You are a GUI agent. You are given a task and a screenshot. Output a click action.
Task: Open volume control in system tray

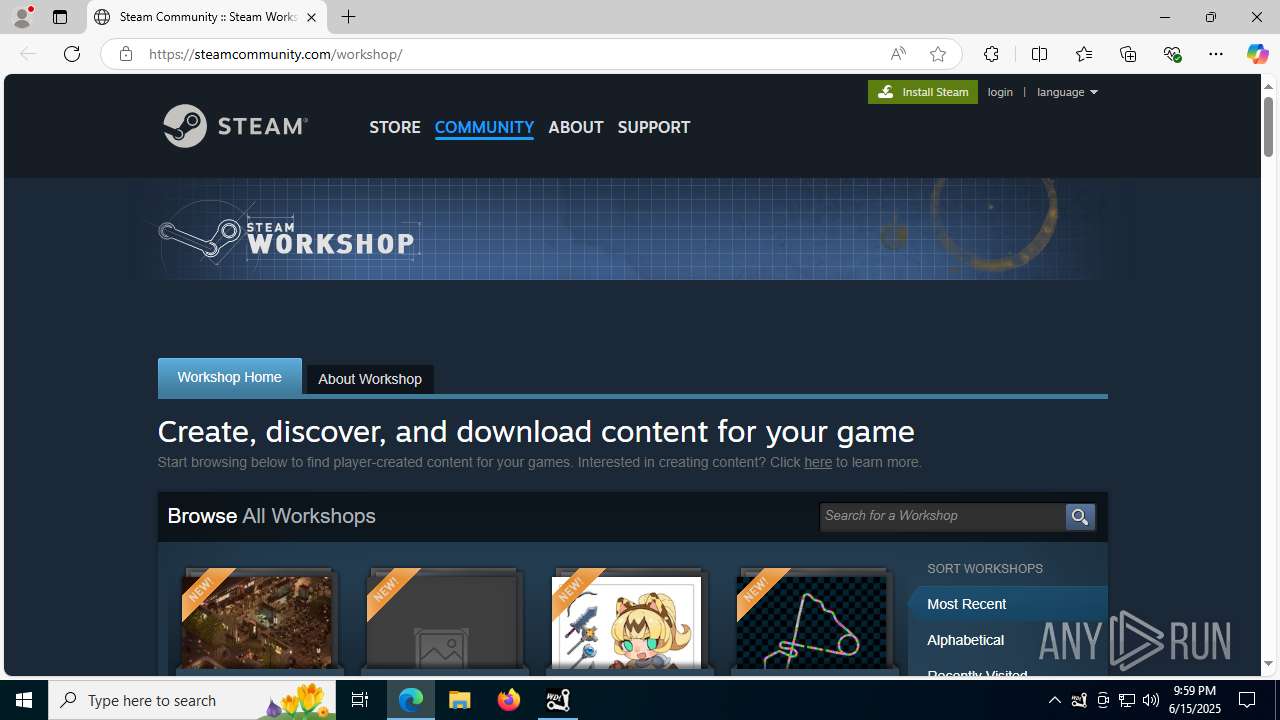point(1150,700)
